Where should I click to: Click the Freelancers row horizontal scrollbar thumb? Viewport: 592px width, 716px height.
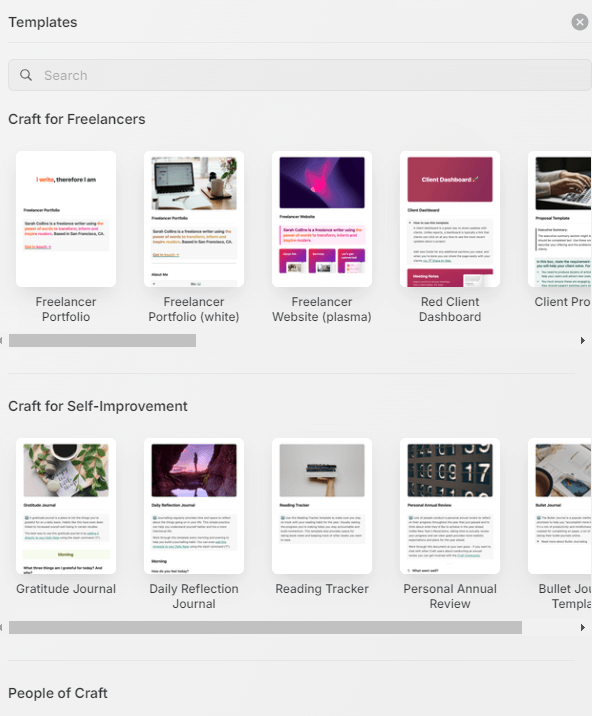(x=102, y=341)
